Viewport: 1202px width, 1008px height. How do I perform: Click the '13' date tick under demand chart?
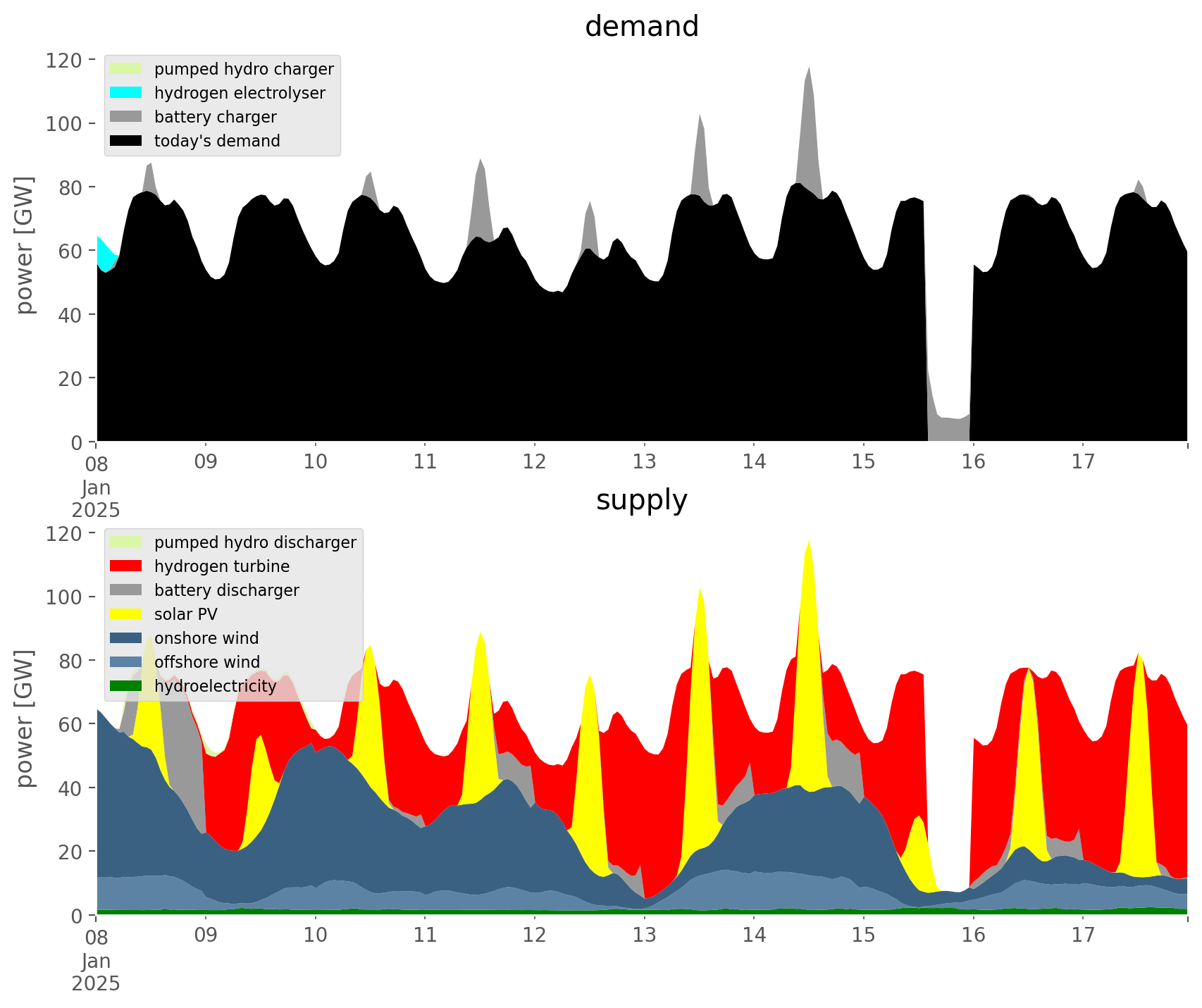(x=644, y=462)
